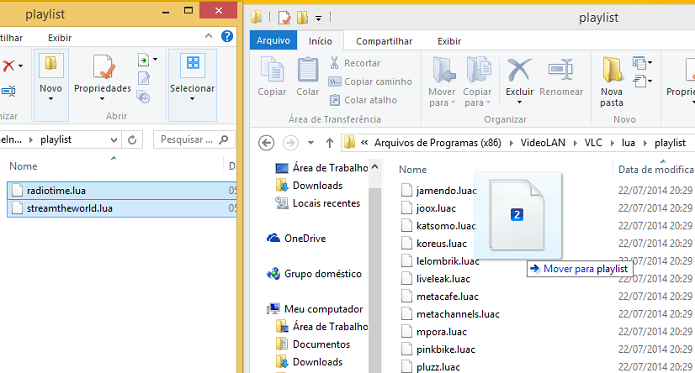Go up one folder level arrow

[329, 143]
